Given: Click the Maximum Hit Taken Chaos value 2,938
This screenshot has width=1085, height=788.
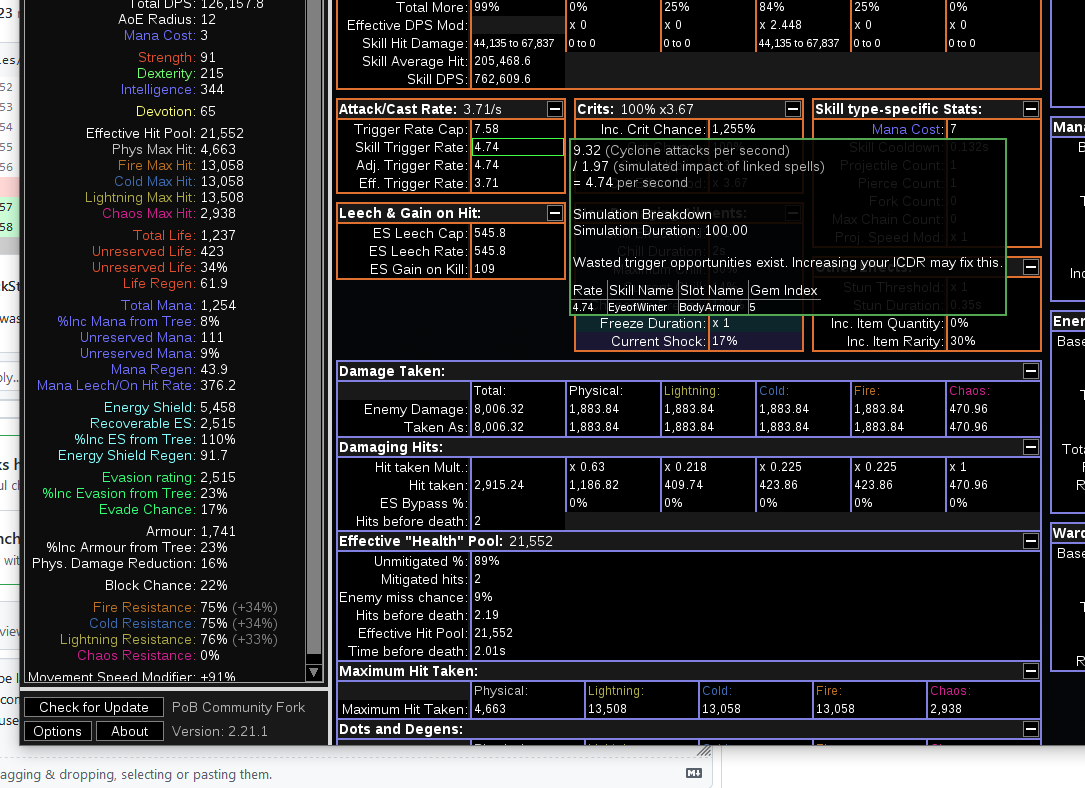Looking at the screenshot, I should tap(946, 709).
